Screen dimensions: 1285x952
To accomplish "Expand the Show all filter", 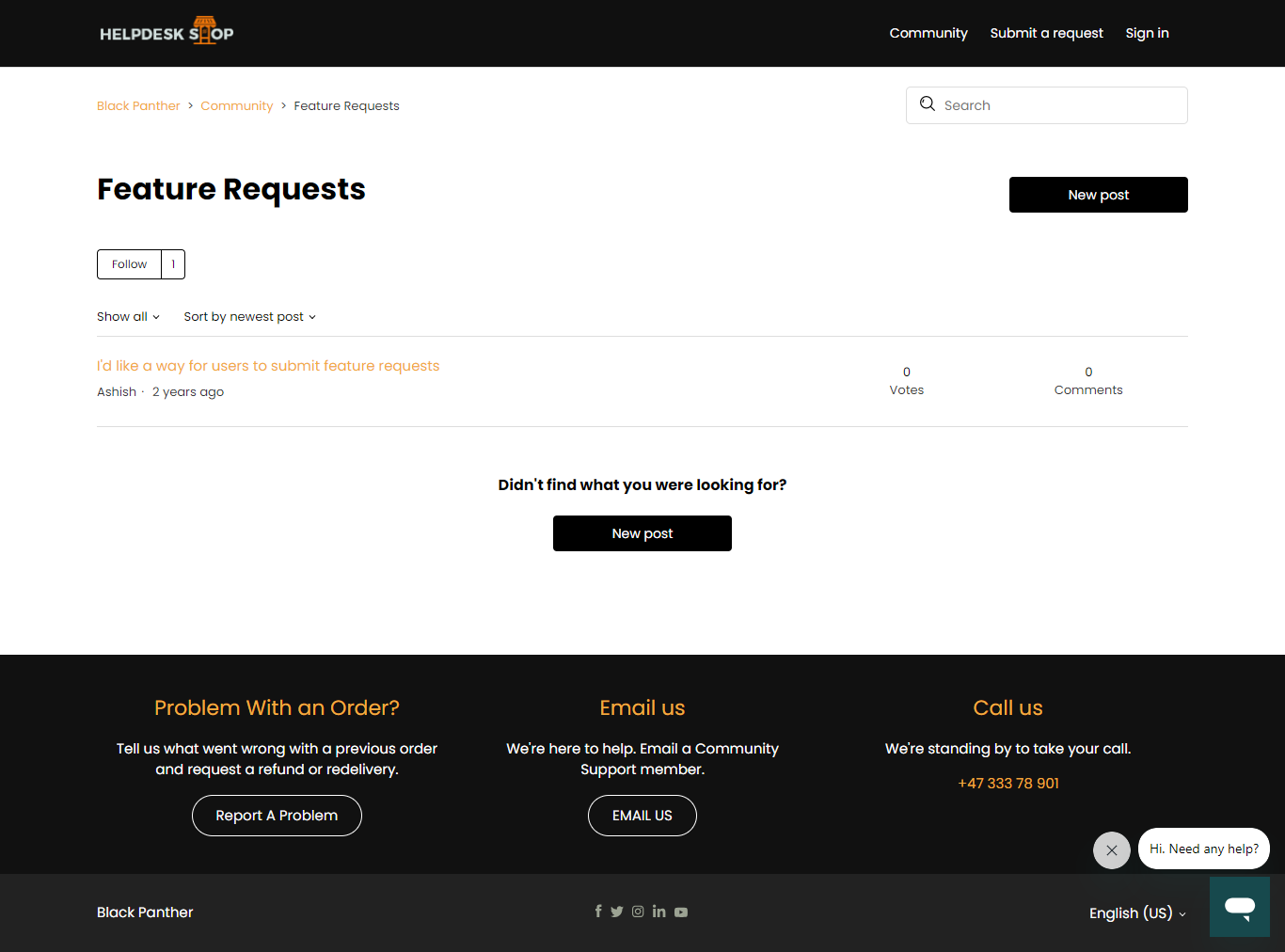I will tap(128, 317).
